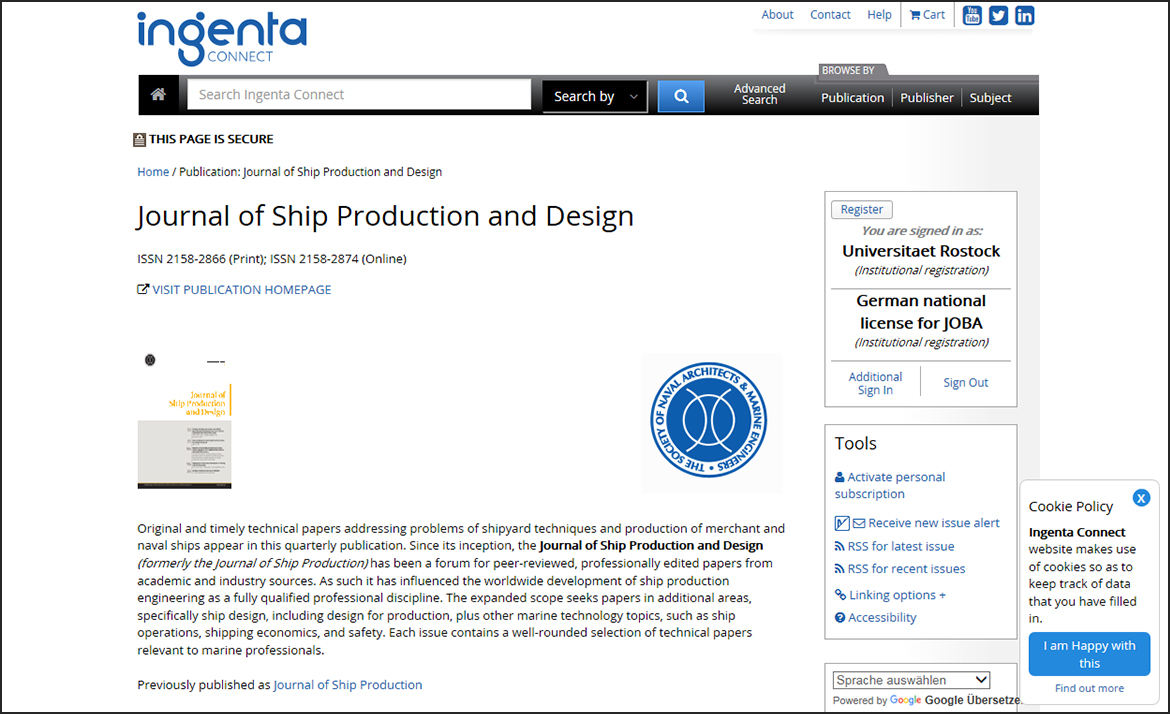Open the Twitter social icon
1170x714 pixels.
tap(998, 15)
